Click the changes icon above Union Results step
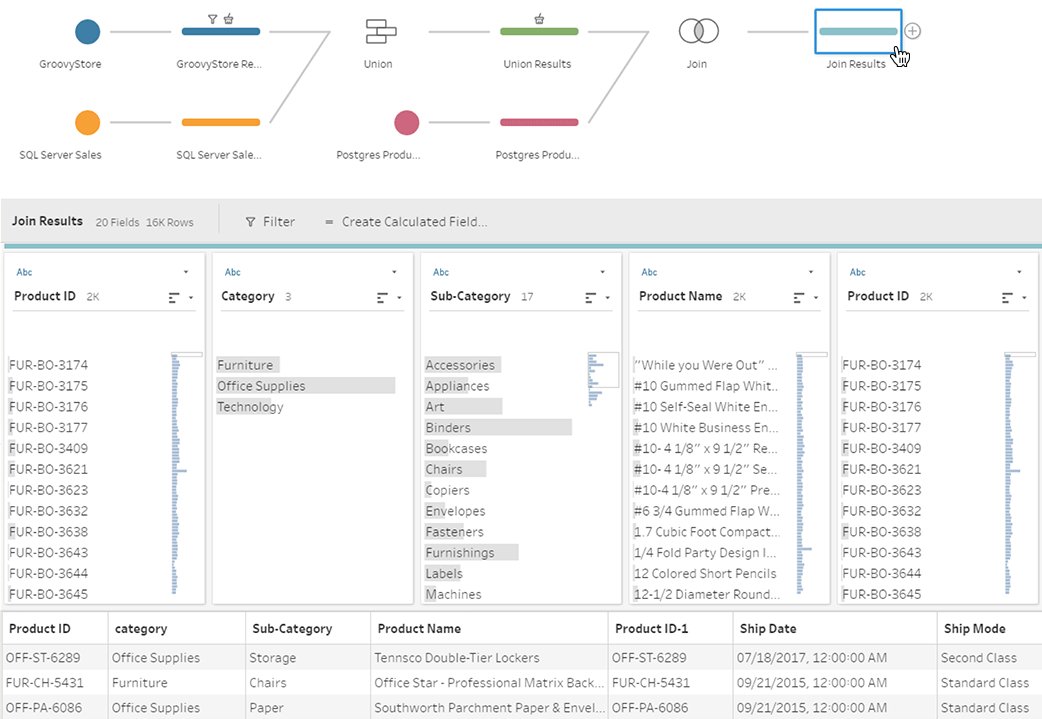Screen dimensions: 1042x719 (540, 17)
